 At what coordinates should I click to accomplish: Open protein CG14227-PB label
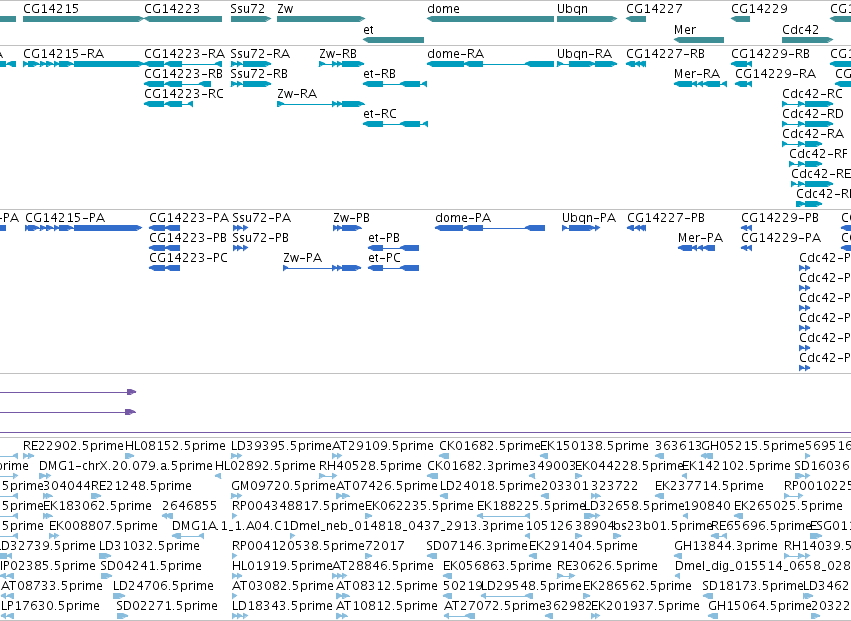point(666,218)
